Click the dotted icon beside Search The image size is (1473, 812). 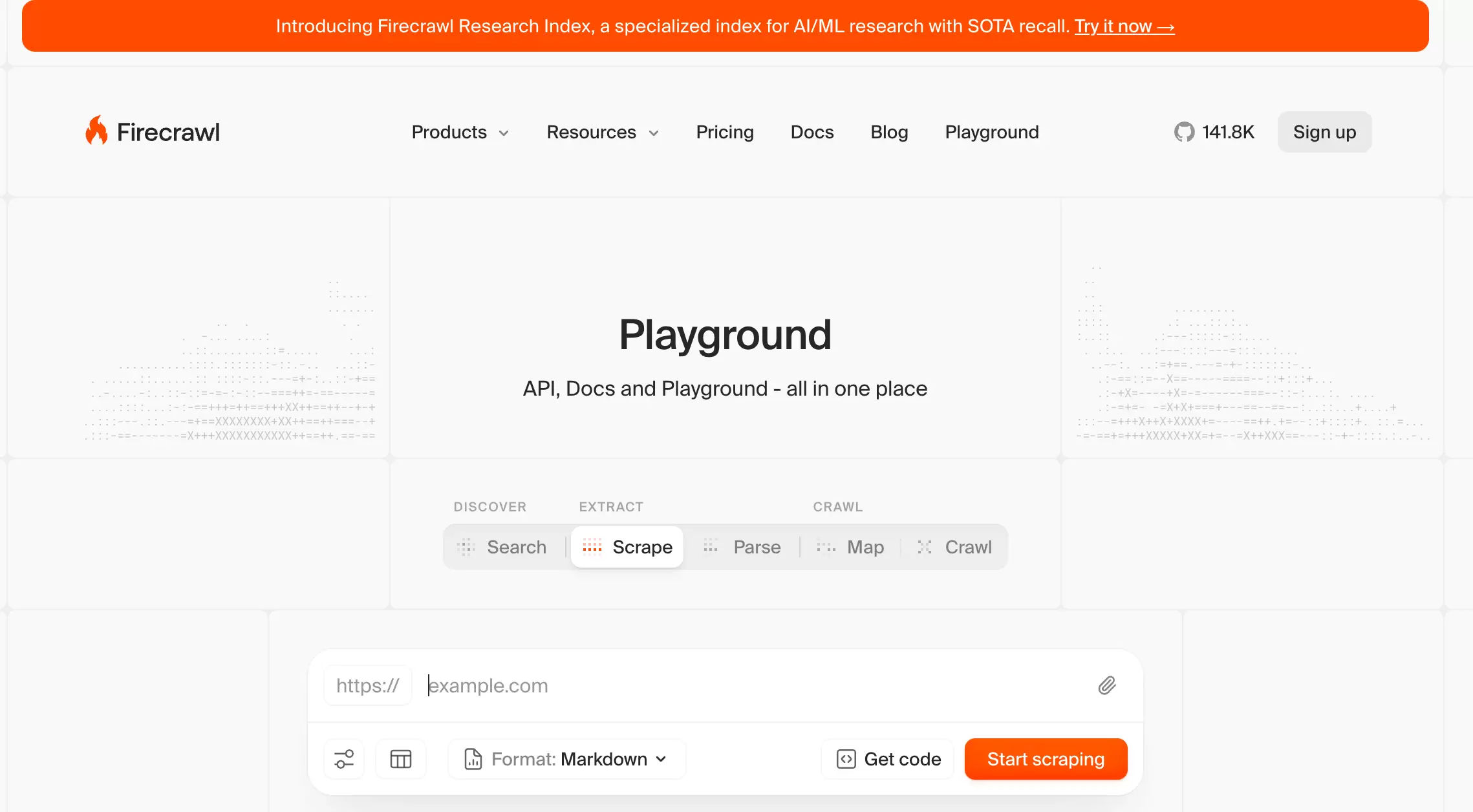(466, 547)
